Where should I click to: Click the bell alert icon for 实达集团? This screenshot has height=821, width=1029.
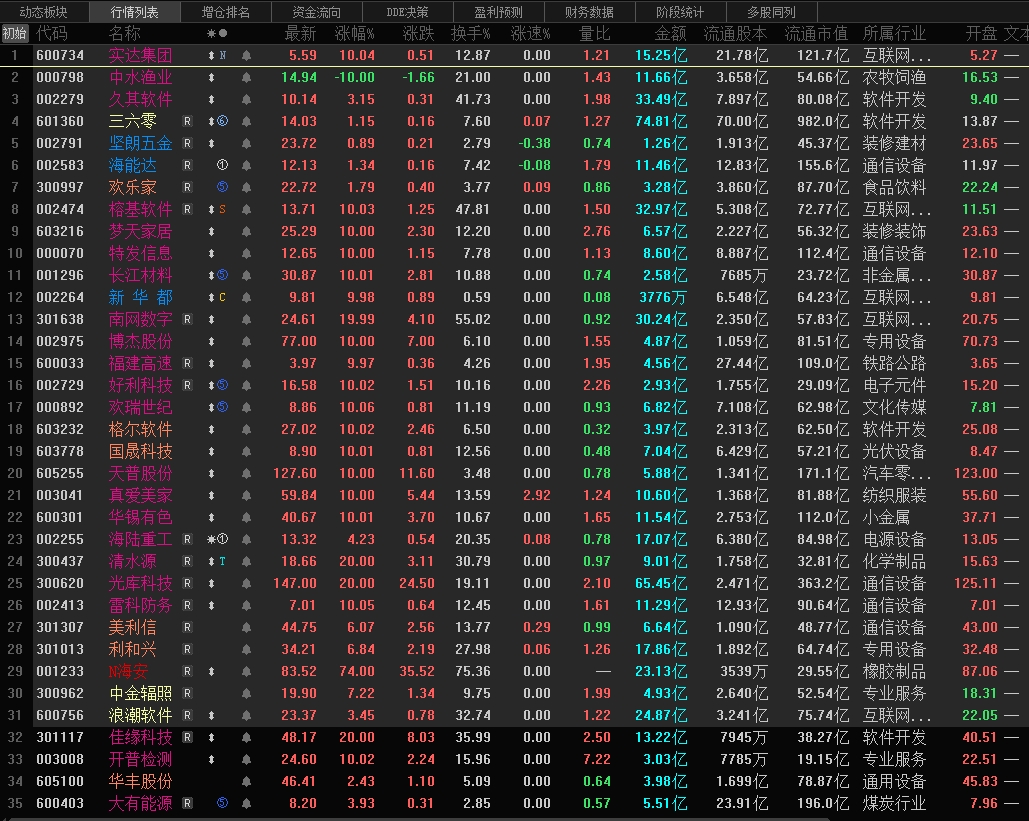246,56
